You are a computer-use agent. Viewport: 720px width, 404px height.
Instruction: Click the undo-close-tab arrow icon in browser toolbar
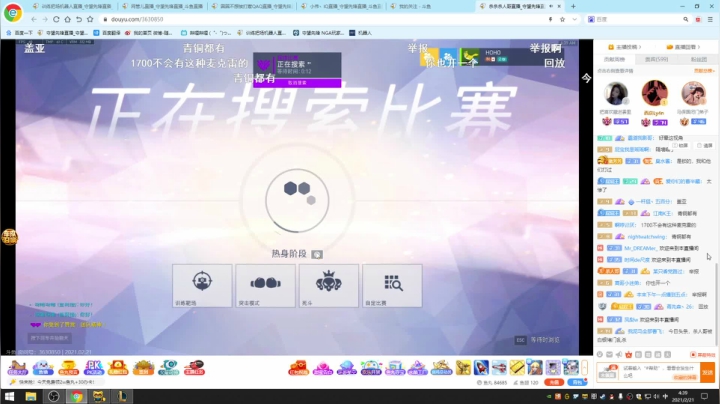click(79, 19)
